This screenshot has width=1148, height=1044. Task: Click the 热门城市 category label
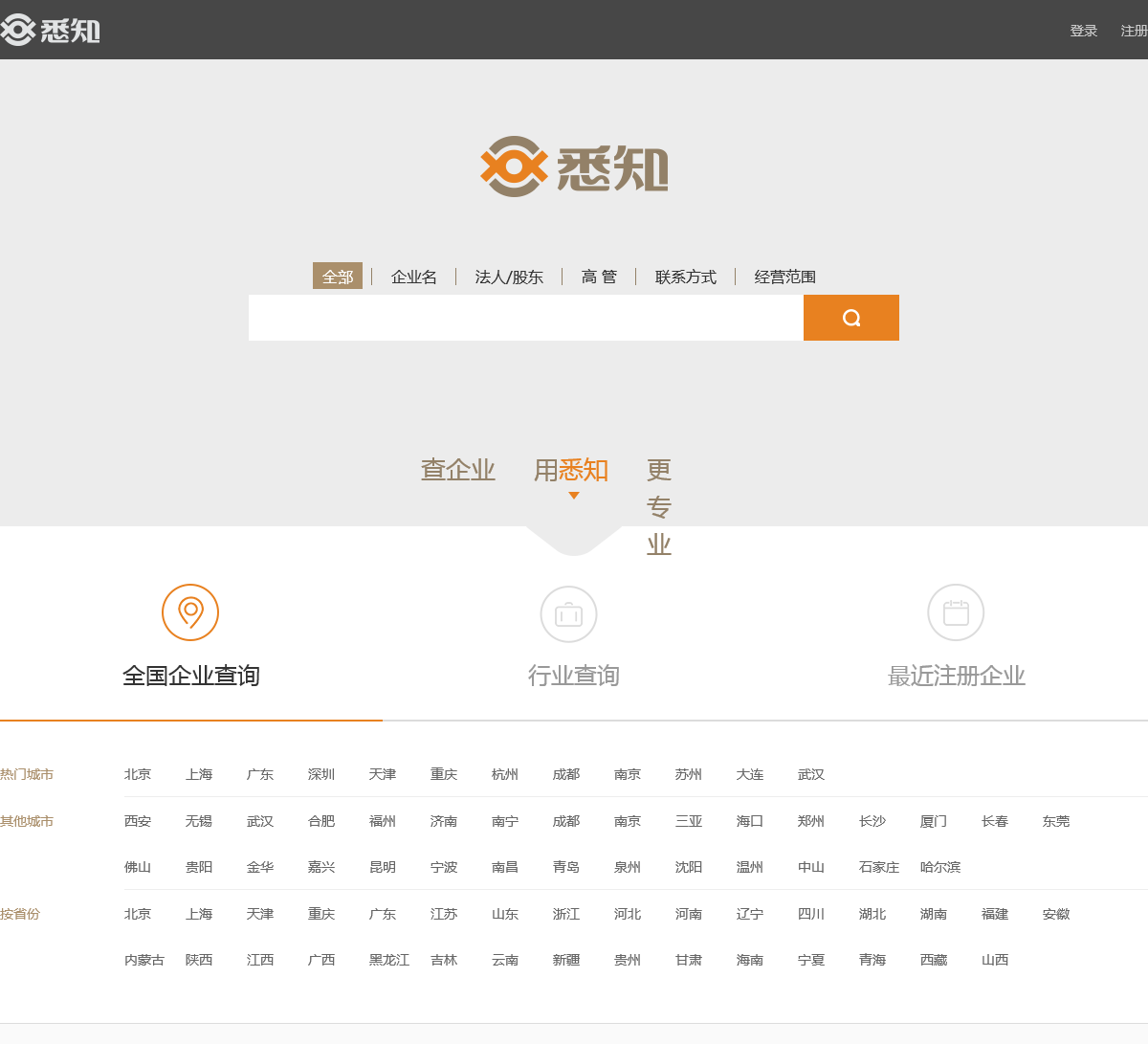(27, 774)
